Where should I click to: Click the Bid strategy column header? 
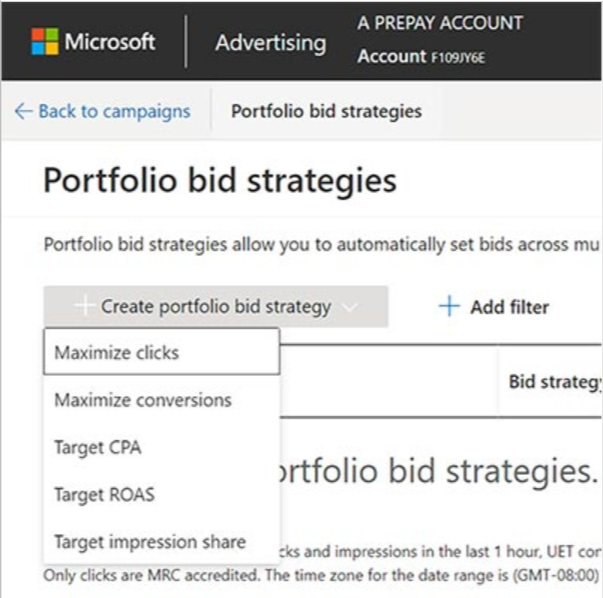point(554,381)
